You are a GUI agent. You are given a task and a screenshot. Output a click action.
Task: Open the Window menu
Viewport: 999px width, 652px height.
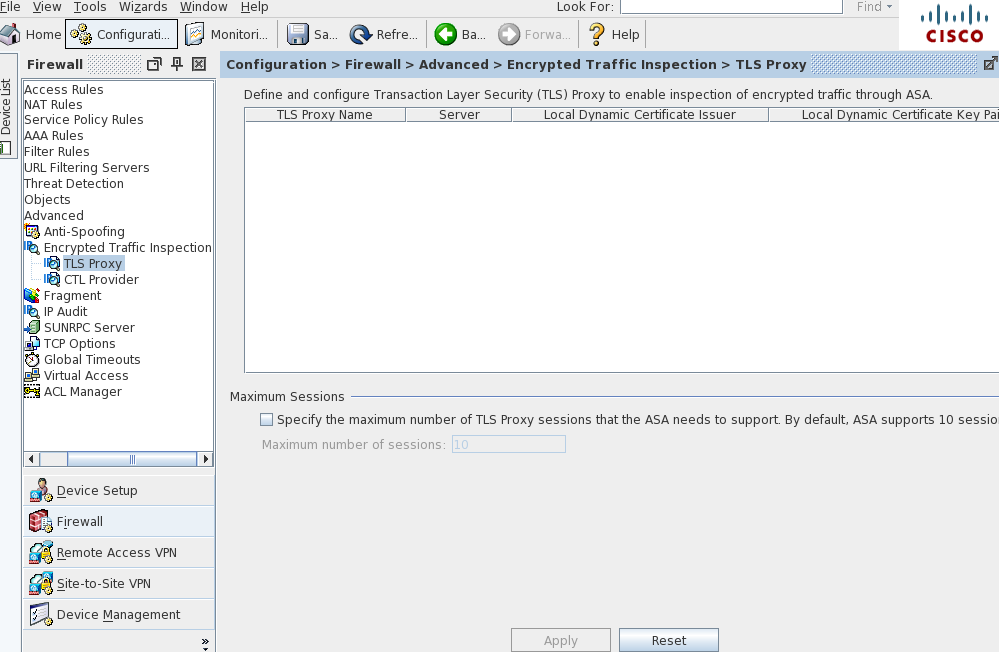(x=204, y=7)
